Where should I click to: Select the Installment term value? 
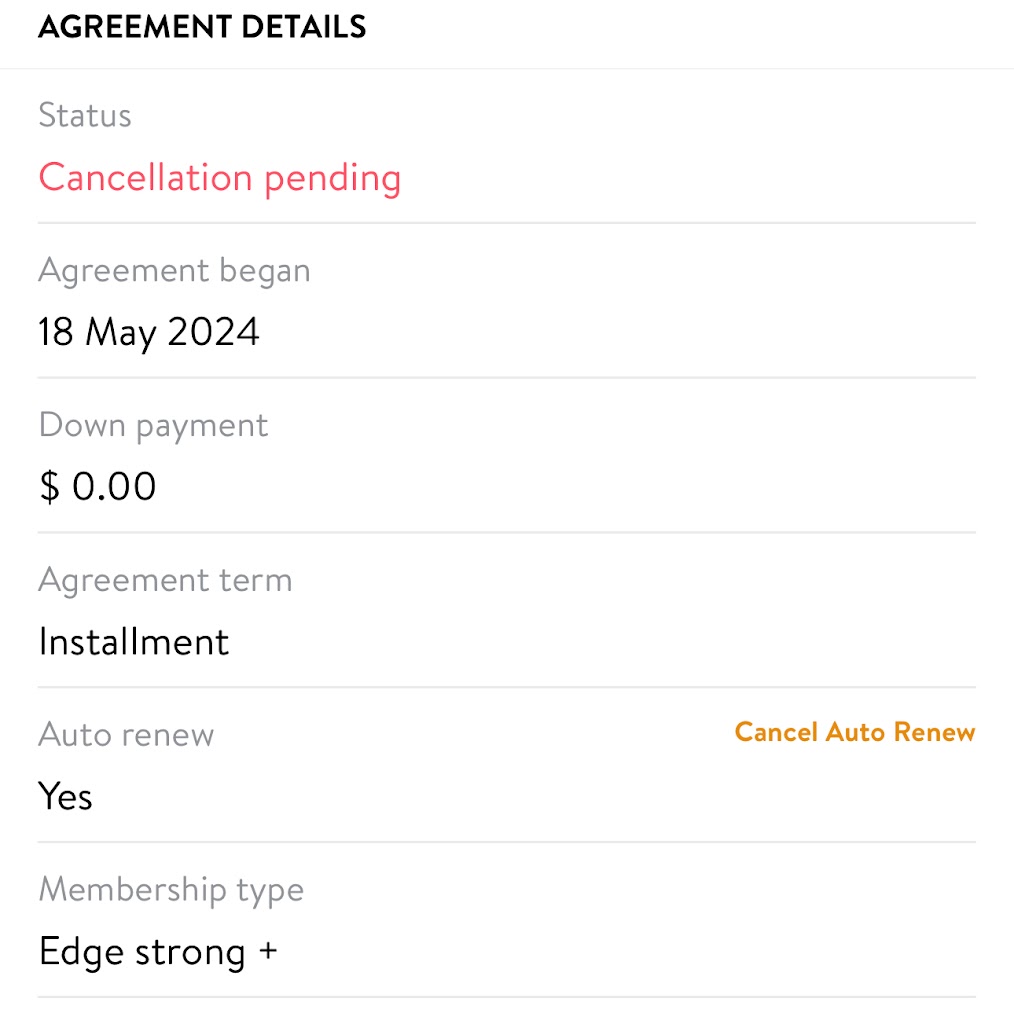point(134,642)
